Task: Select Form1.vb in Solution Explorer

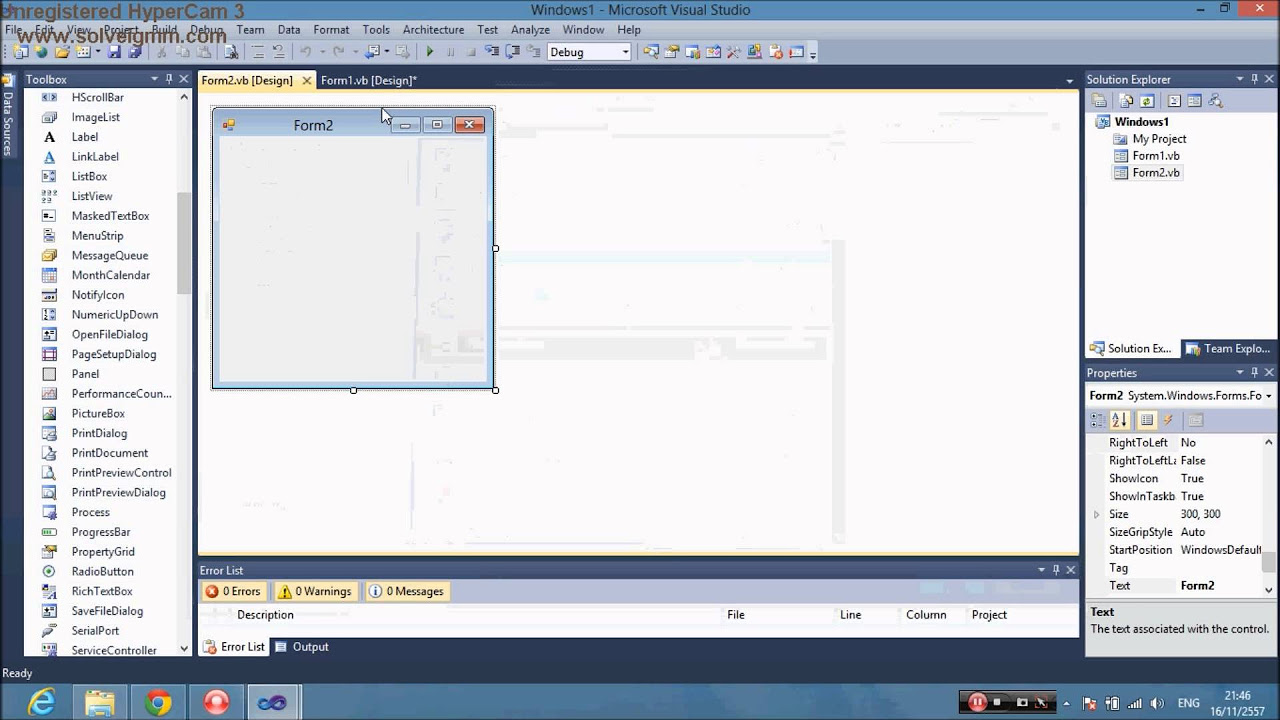Action: (1155, 156)
